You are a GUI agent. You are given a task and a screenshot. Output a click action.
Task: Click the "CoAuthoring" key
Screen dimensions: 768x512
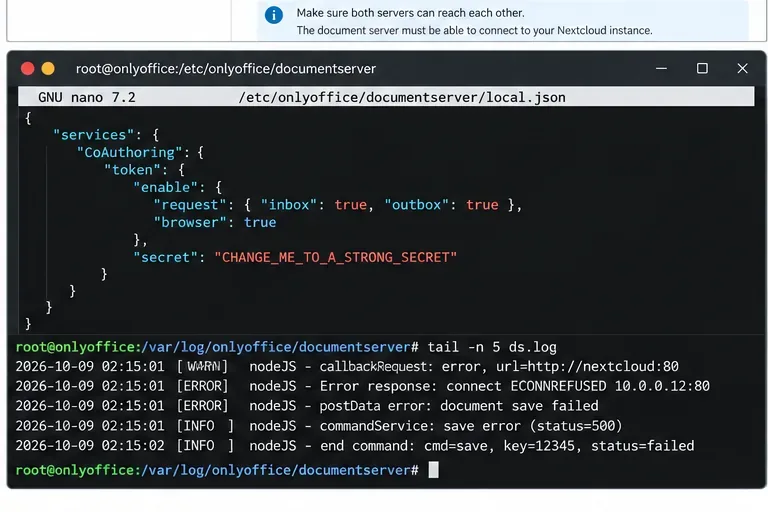click(x=130, y=152)
